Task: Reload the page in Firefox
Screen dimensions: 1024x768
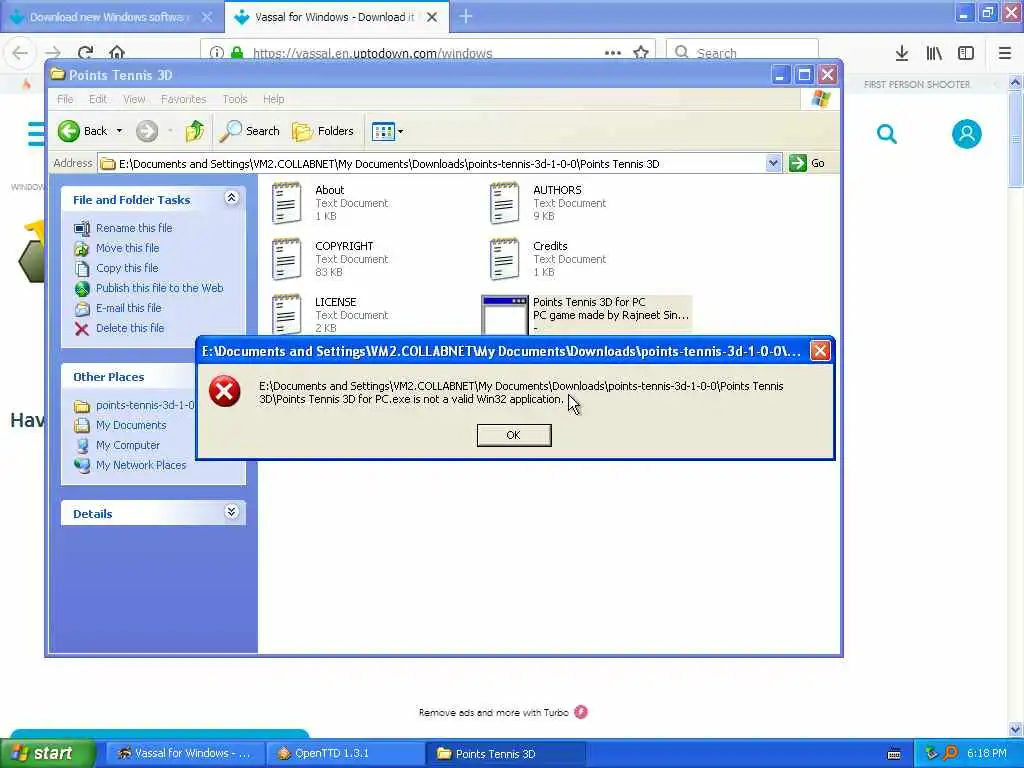Action: [x=86, y=53]
